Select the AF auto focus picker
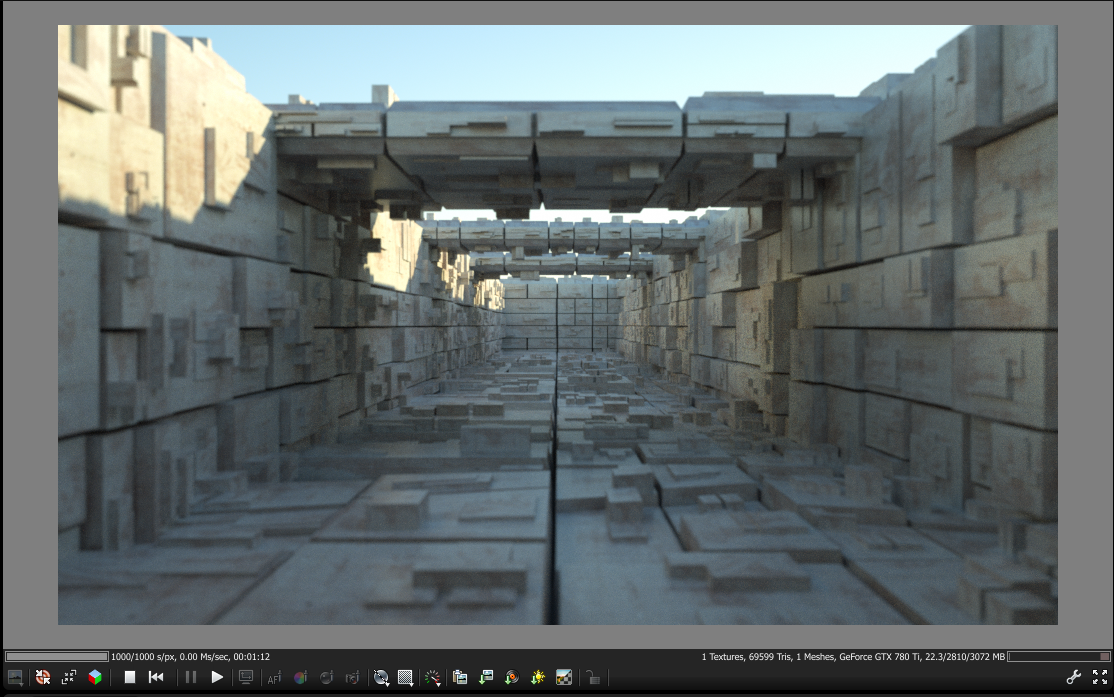This screenshot has width=1114, height=697. [x=274, y=678]
